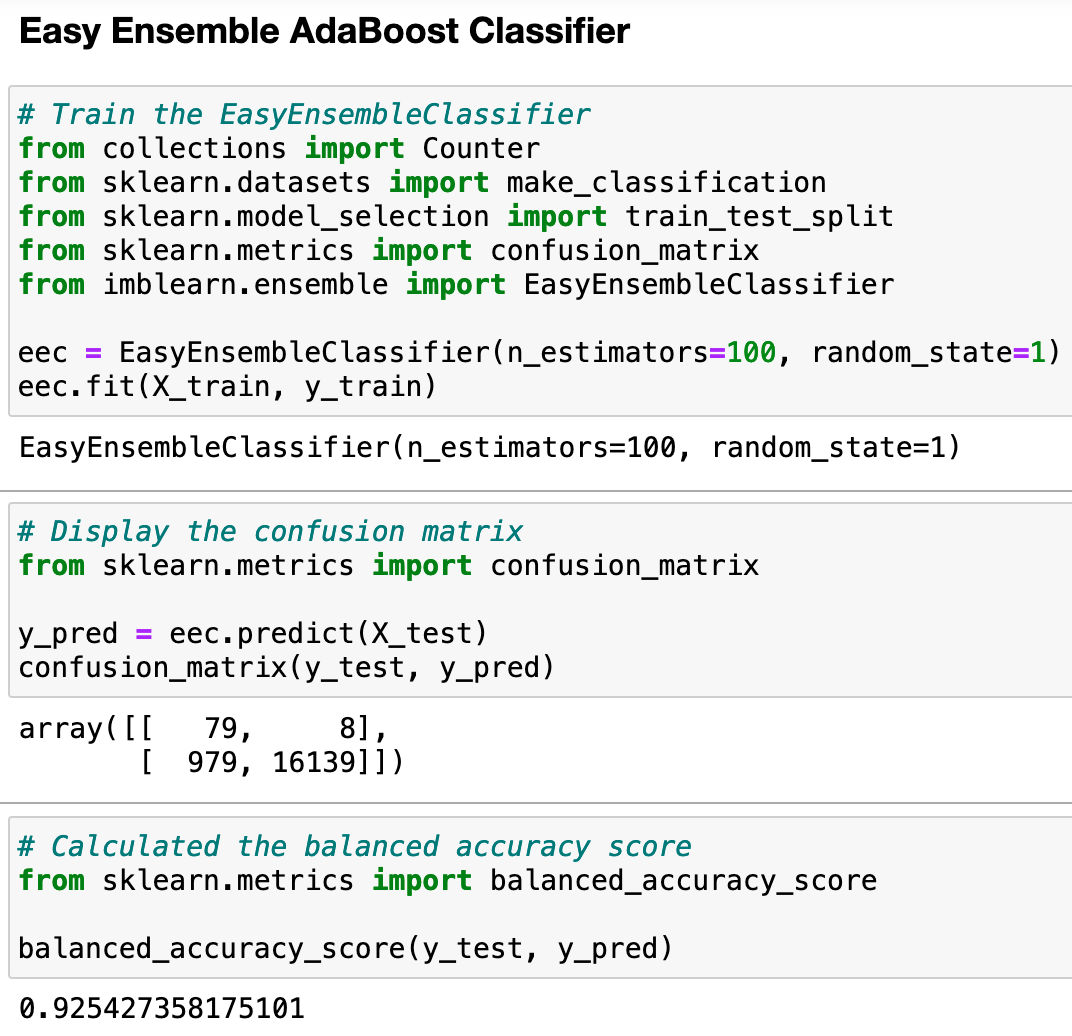Select the '# Display the confusion matrix' comment

point(270,531)
